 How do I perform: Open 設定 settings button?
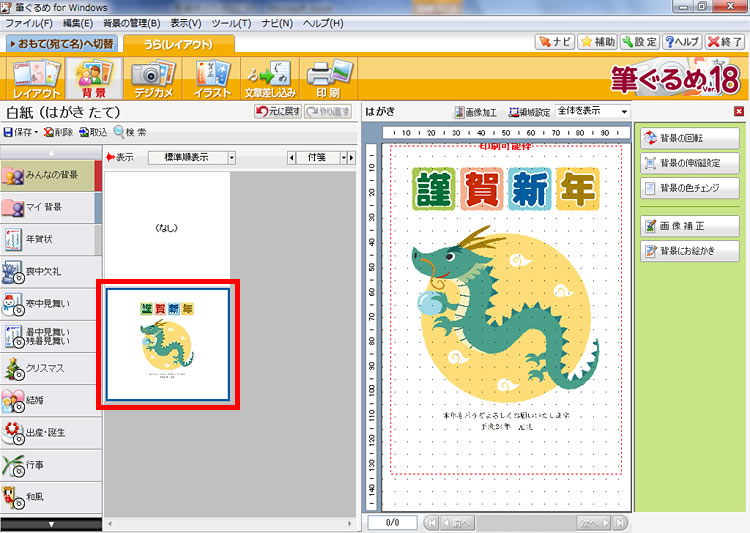click(640, 42)
